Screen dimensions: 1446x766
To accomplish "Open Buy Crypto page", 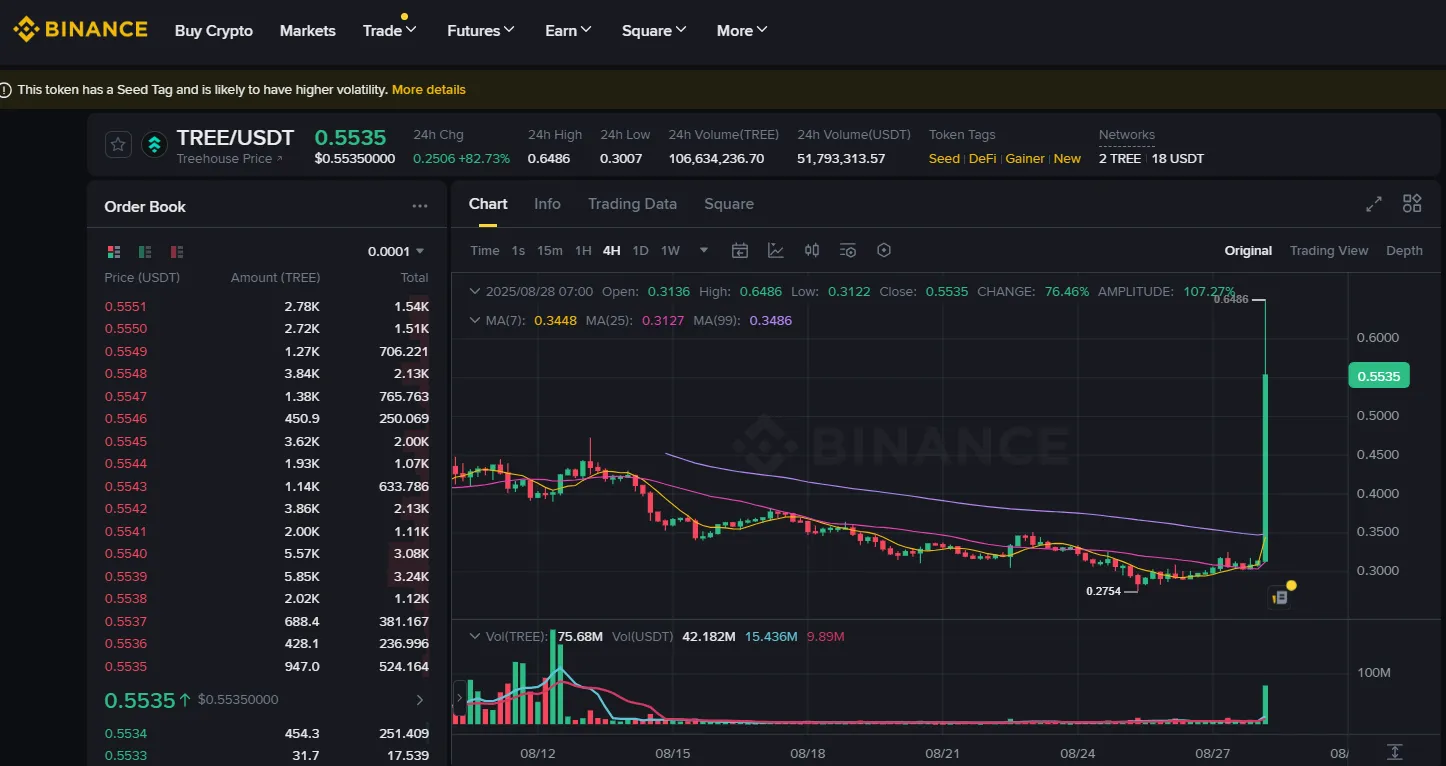I will [214, 31].
